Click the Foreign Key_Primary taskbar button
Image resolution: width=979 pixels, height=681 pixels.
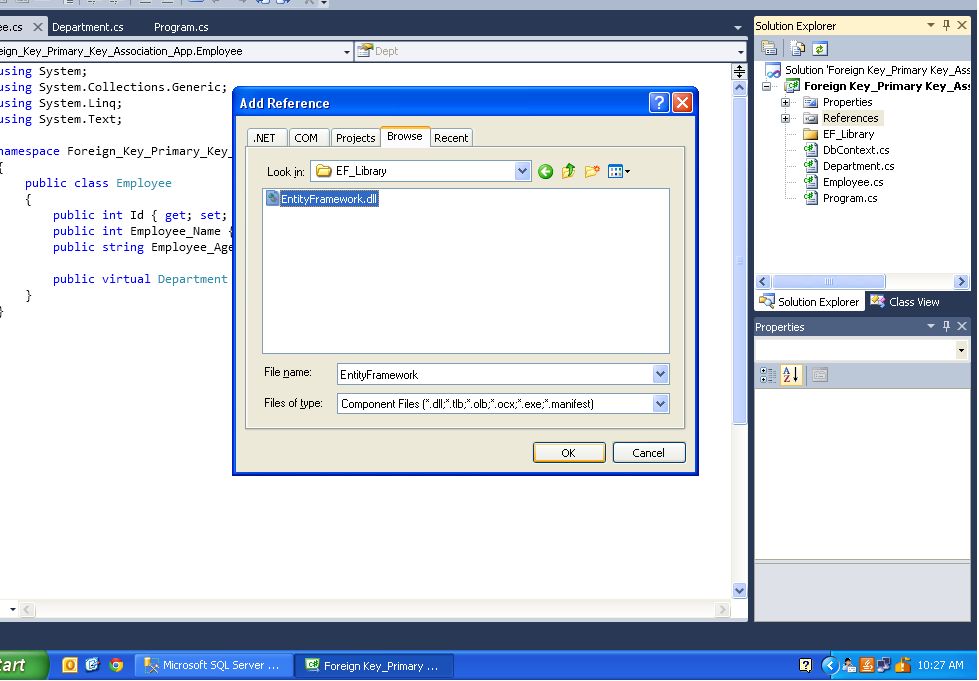[373, 665]
